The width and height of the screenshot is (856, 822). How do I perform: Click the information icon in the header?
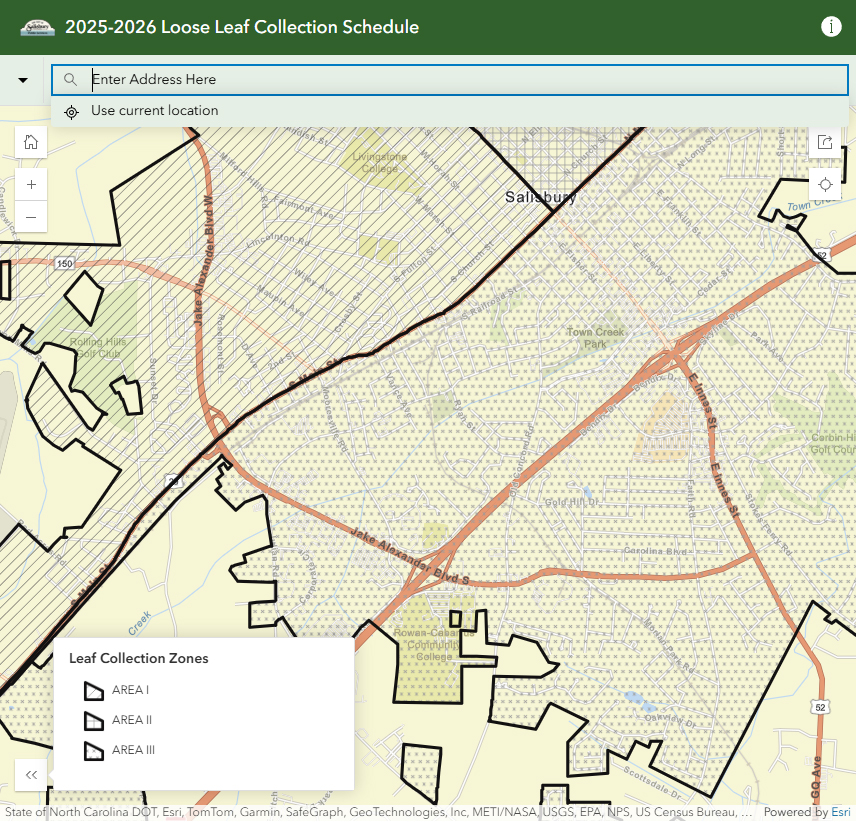click(831, 27)
